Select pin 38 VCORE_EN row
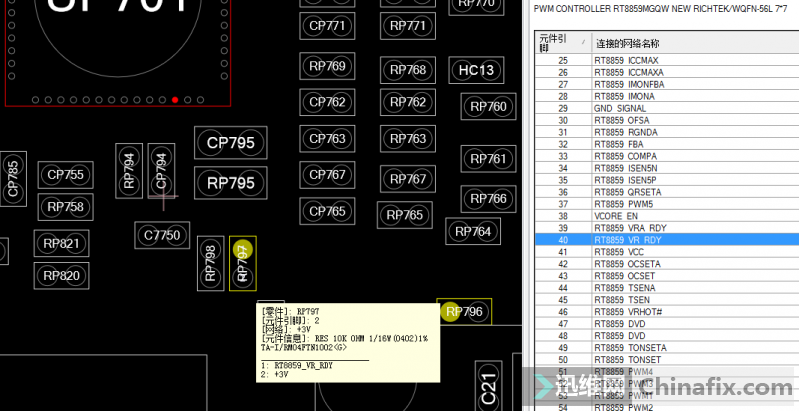The height and width of the screenshot is (411, 799). click(x=660, y=216)
